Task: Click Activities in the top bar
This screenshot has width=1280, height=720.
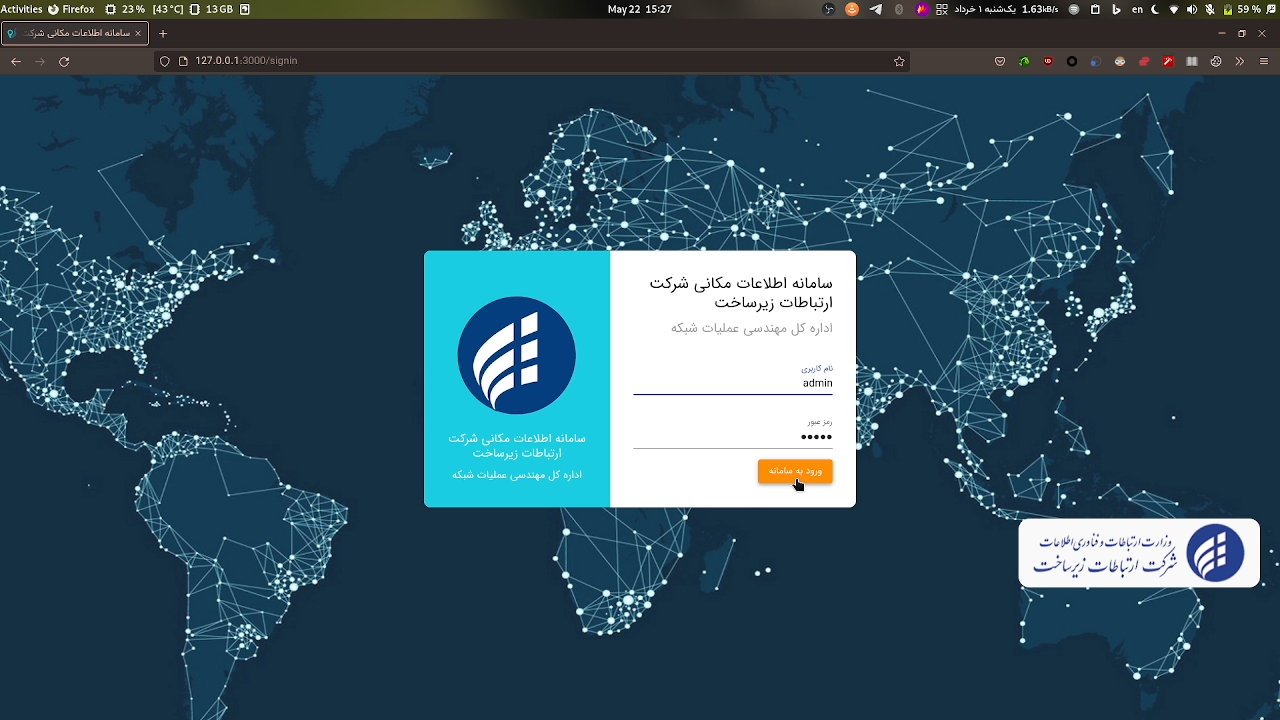Action: (23, 10)
